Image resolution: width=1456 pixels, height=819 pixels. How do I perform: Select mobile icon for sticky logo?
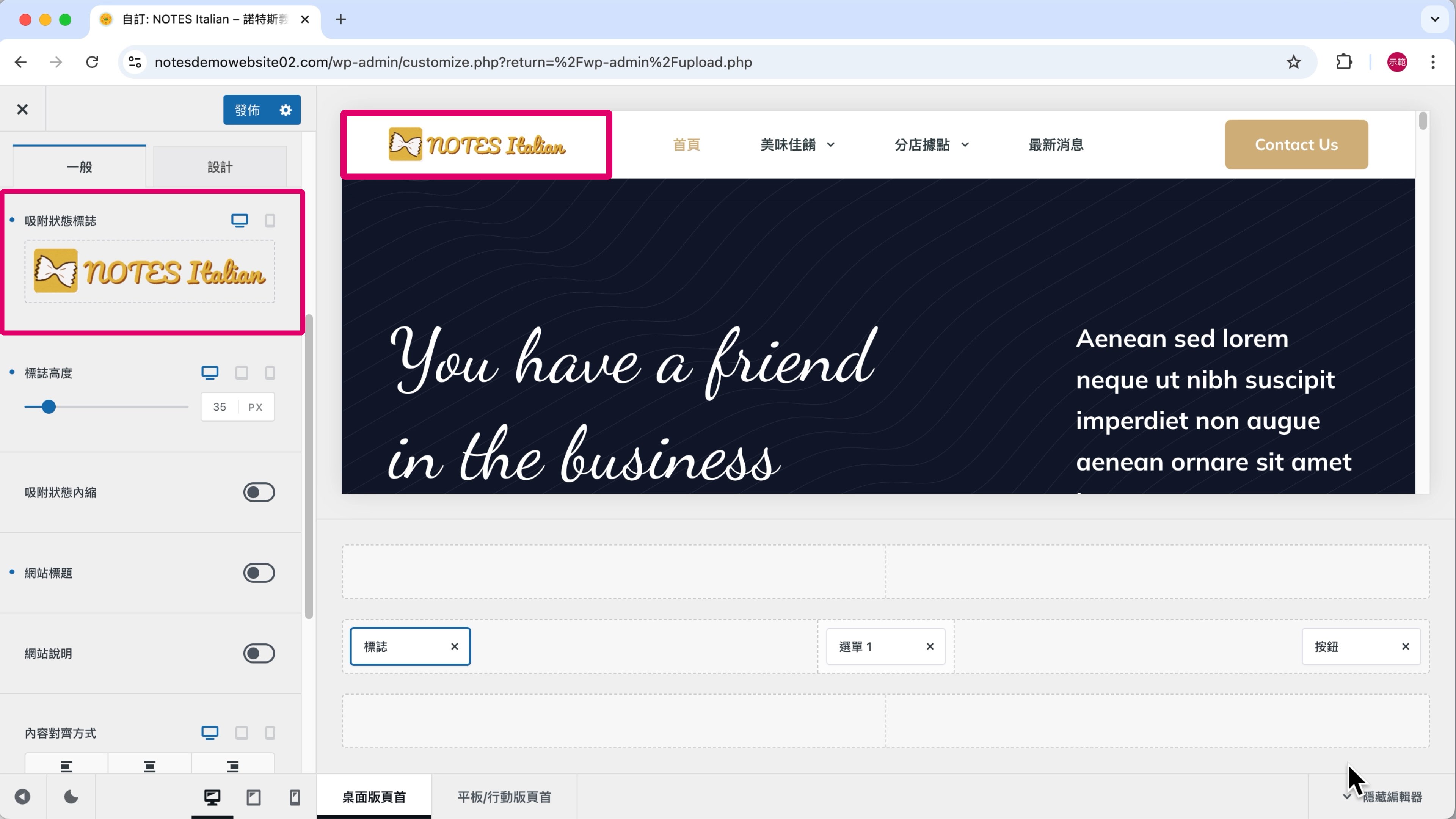click(x=270, y=220)
